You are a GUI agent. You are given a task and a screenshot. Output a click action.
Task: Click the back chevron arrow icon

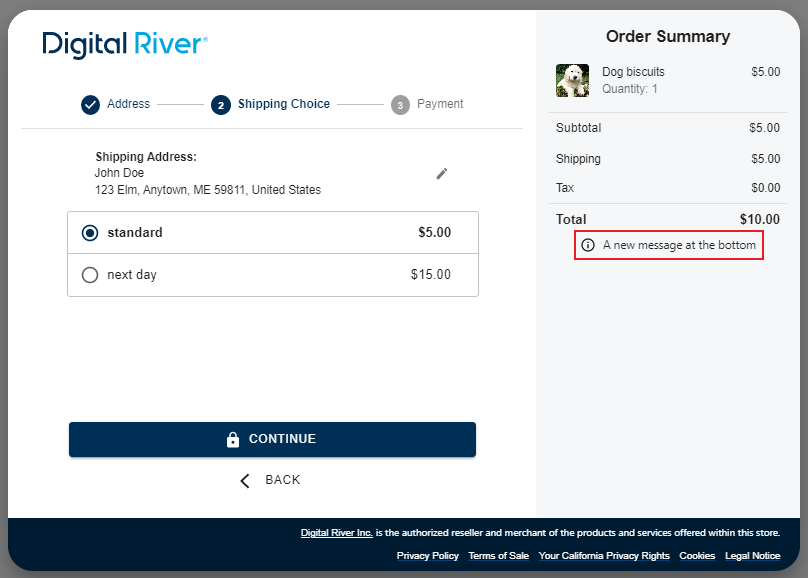[245, 481]
